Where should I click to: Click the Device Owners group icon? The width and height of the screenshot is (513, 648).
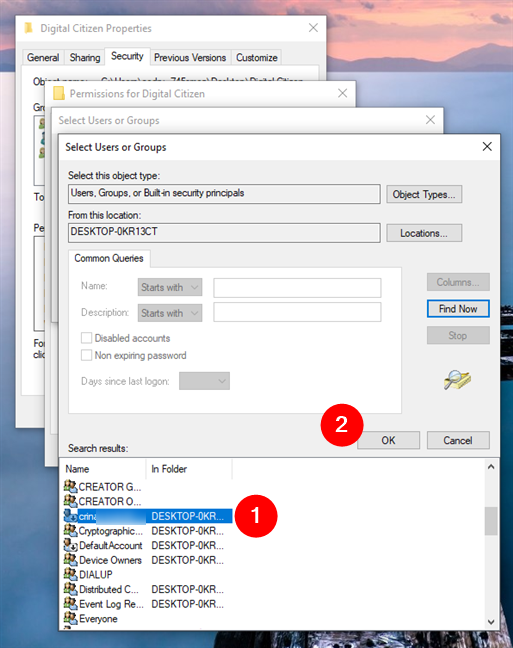tap(71, 560)
